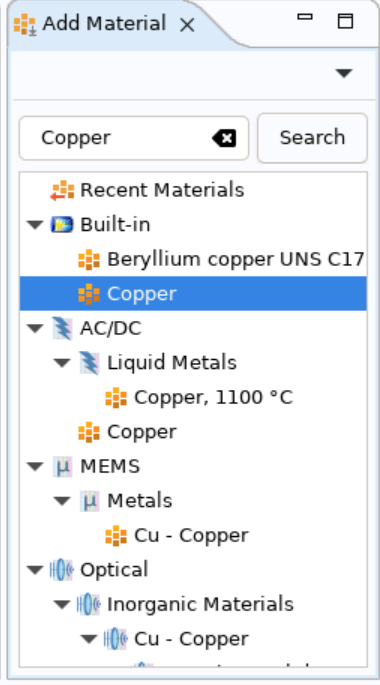Collapse the Built-in tree node
This screenshot has width=380, height=685.
[x=35, y=225]
